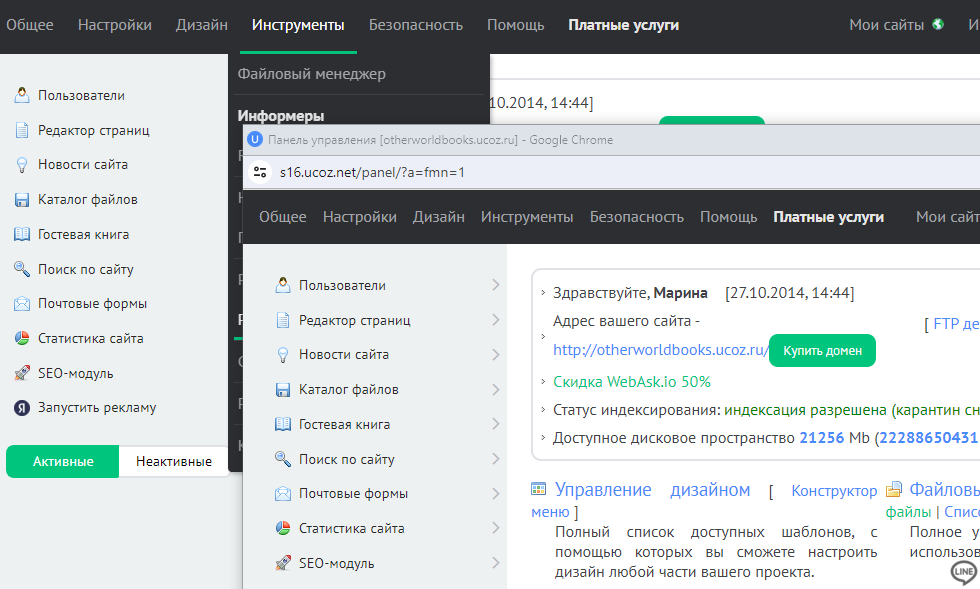Click the folder icon beside the Файловы… heading
The image size is (980, 589).
894,489
